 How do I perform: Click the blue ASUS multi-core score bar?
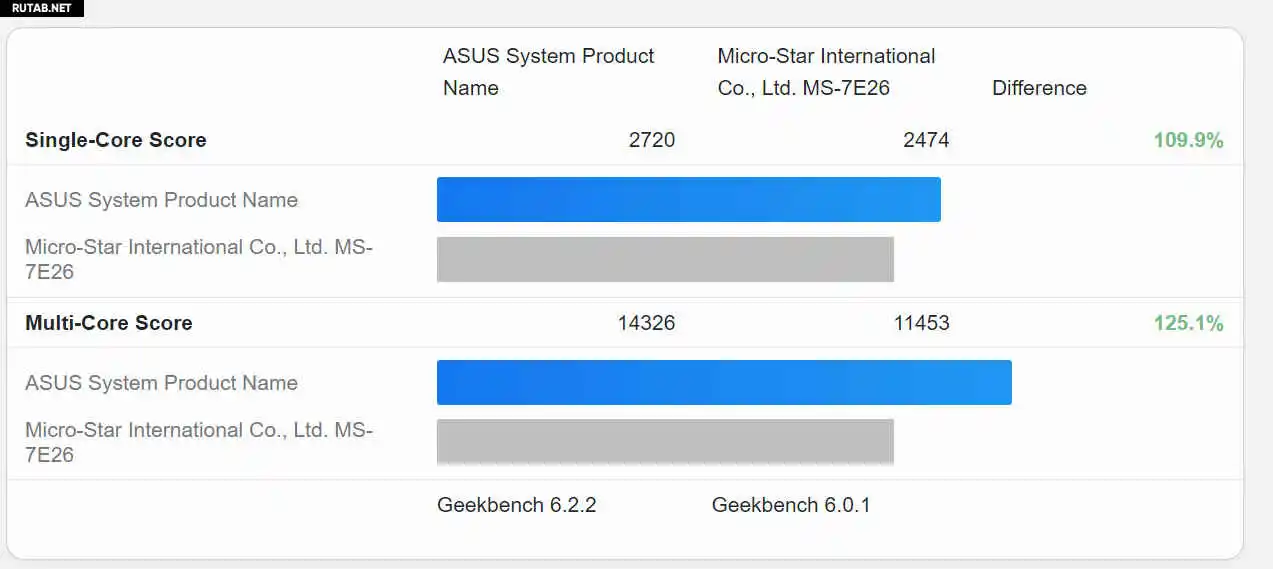tap(724, 382)
